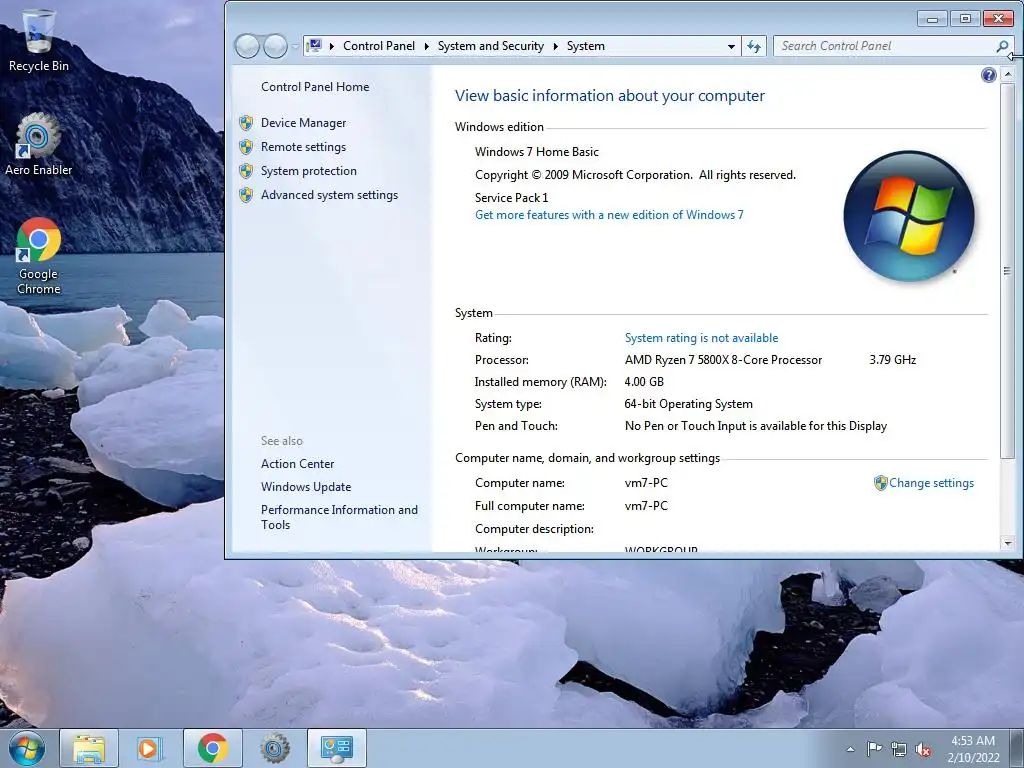
Task: Open the address bar history dropdown
Action: (x=731, y=46)
